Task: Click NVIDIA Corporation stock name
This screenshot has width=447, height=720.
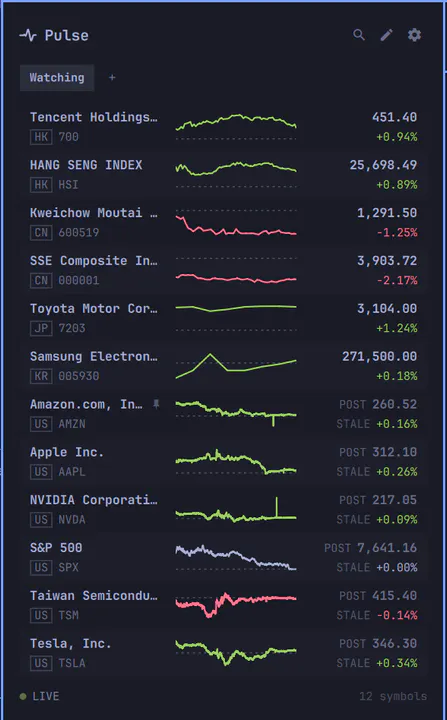Action: [94, 500]
